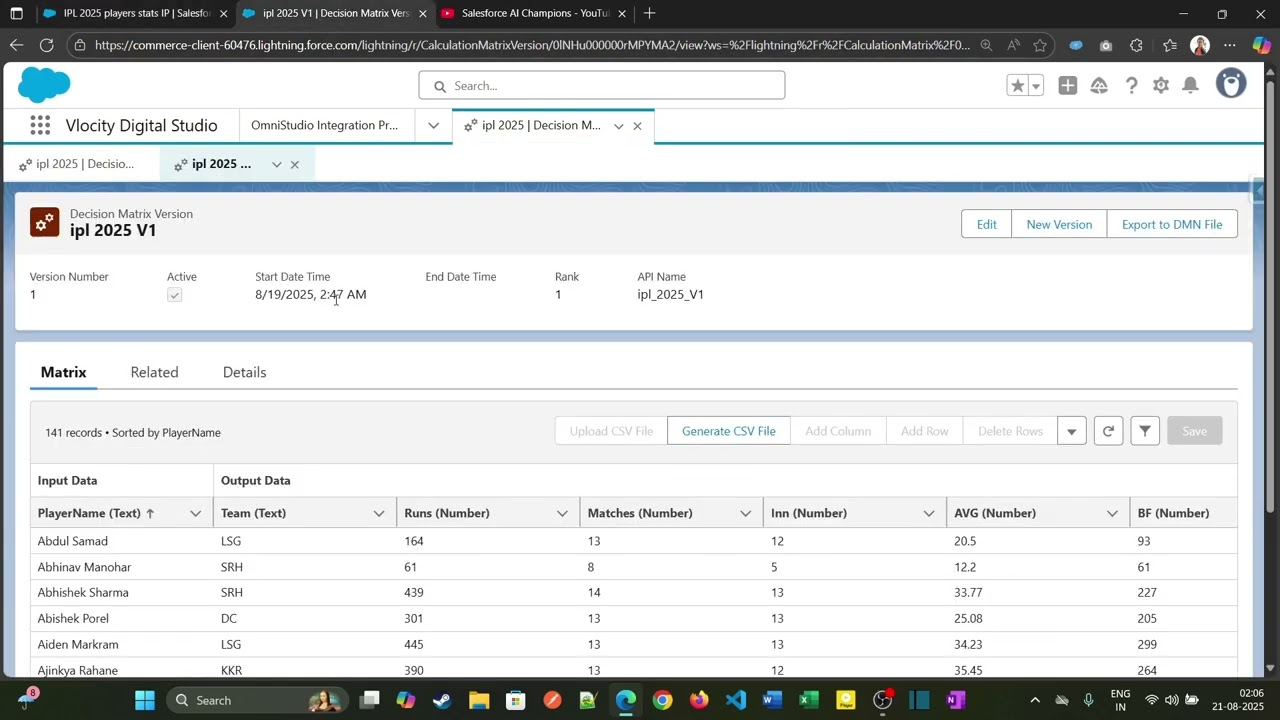The height and width of the screenshot is (720, 1280).
Task: Open the user profile Astro avatar
Action: 1231,84
